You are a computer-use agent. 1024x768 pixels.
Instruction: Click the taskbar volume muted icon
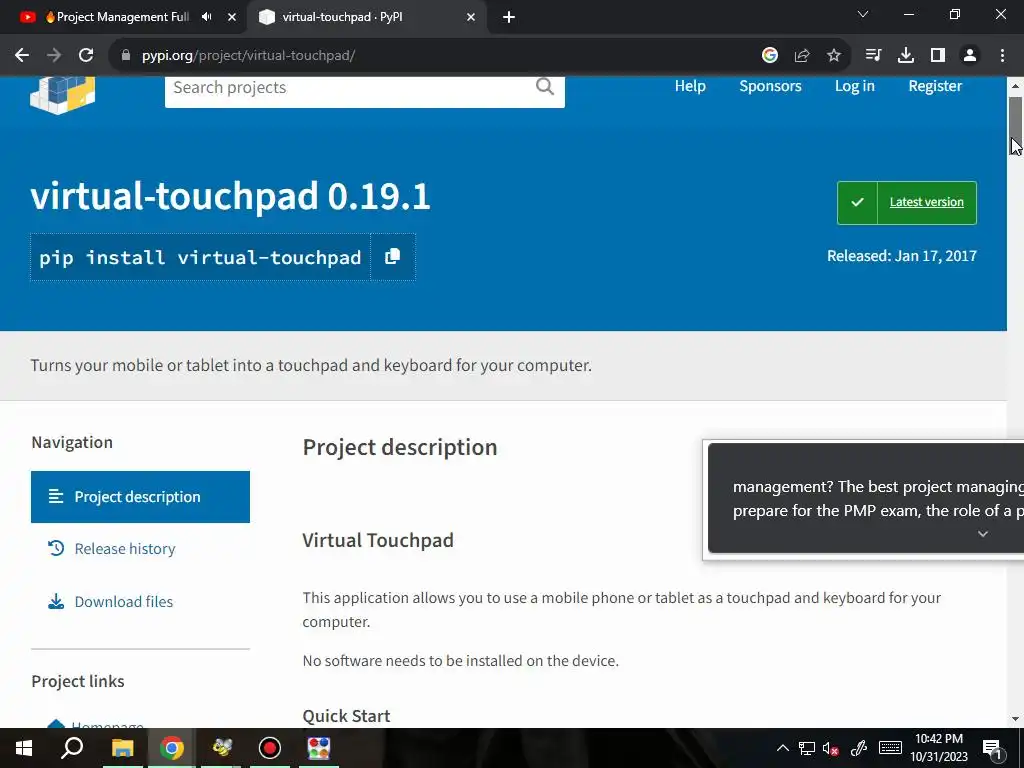pyautogui.click(x=831, y=749)
